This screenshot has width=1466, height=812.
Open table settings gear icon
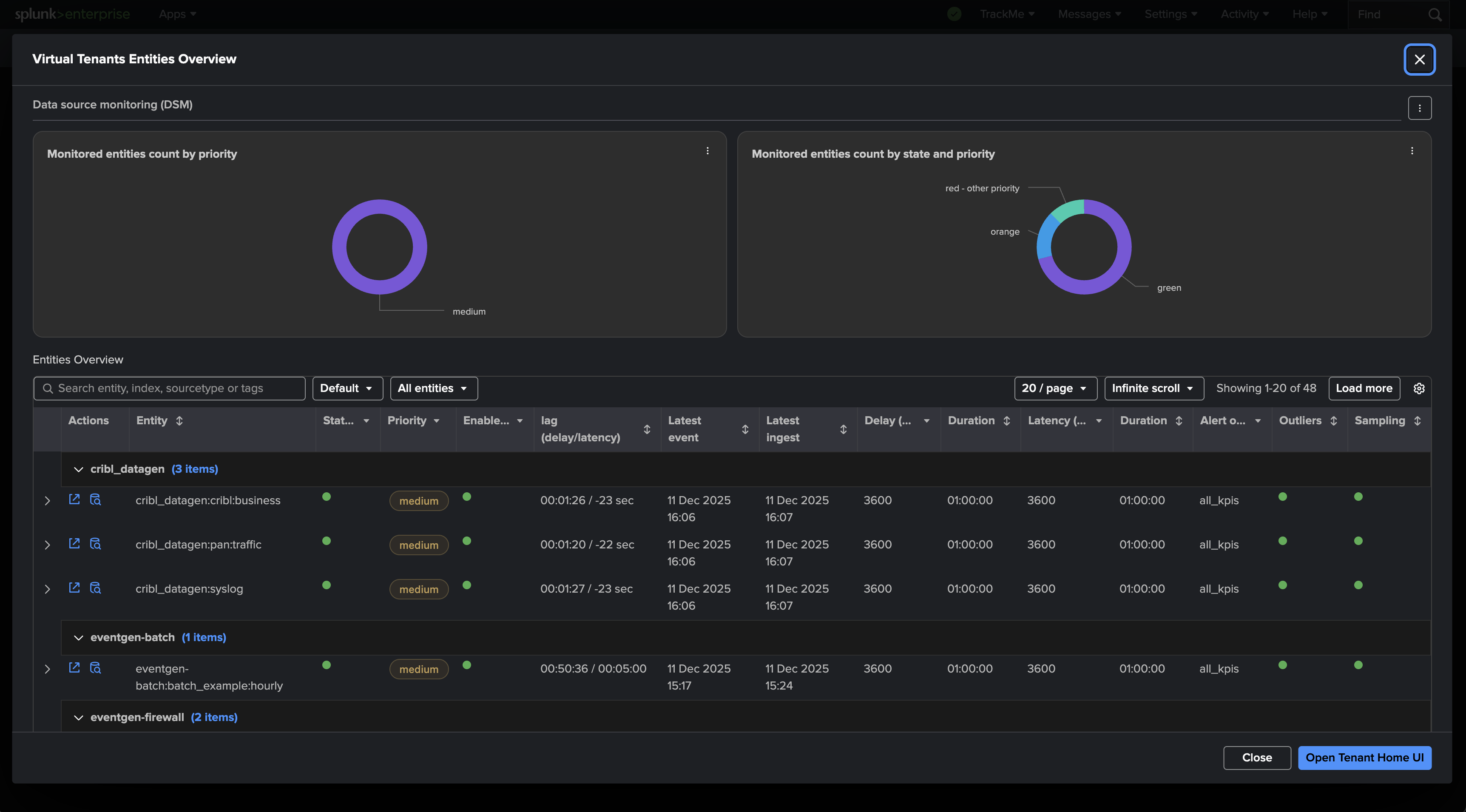tap(1419, 388)
